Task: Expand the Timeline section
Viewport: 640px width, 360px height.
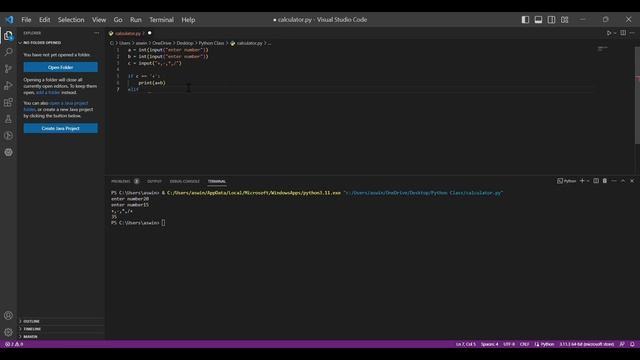Action: click(x=61, y=329)
